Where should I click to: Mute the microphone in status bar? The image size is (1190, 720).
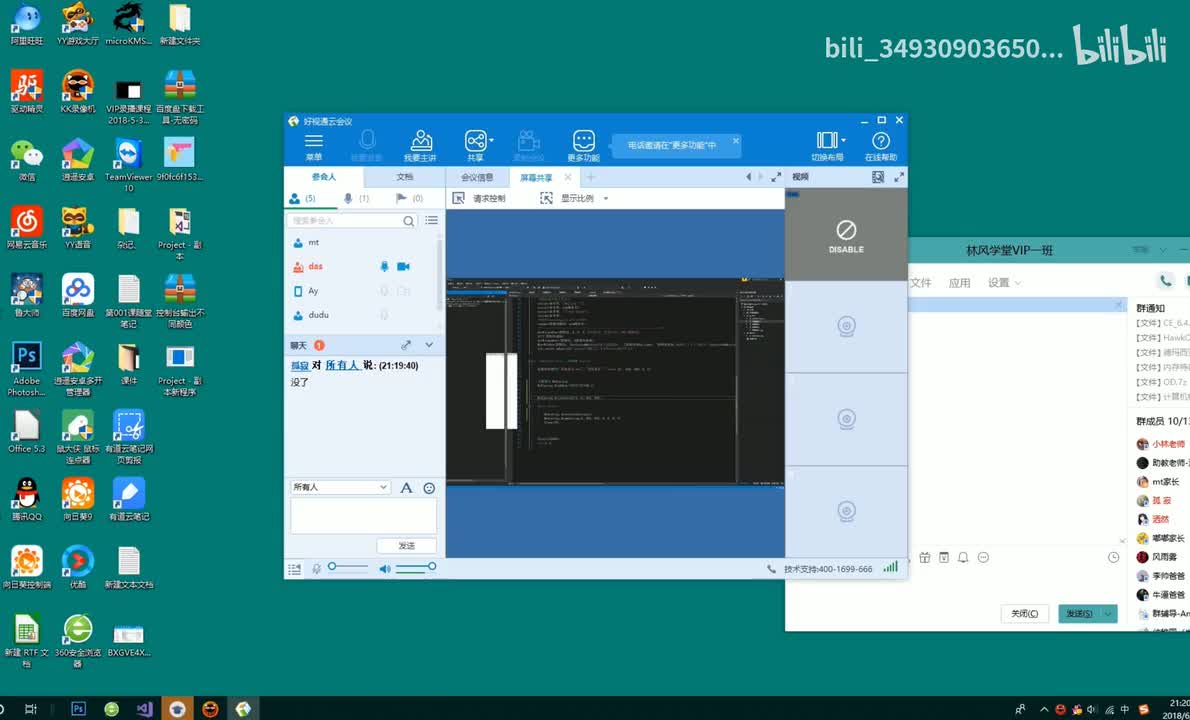click(x=316, y=568)
